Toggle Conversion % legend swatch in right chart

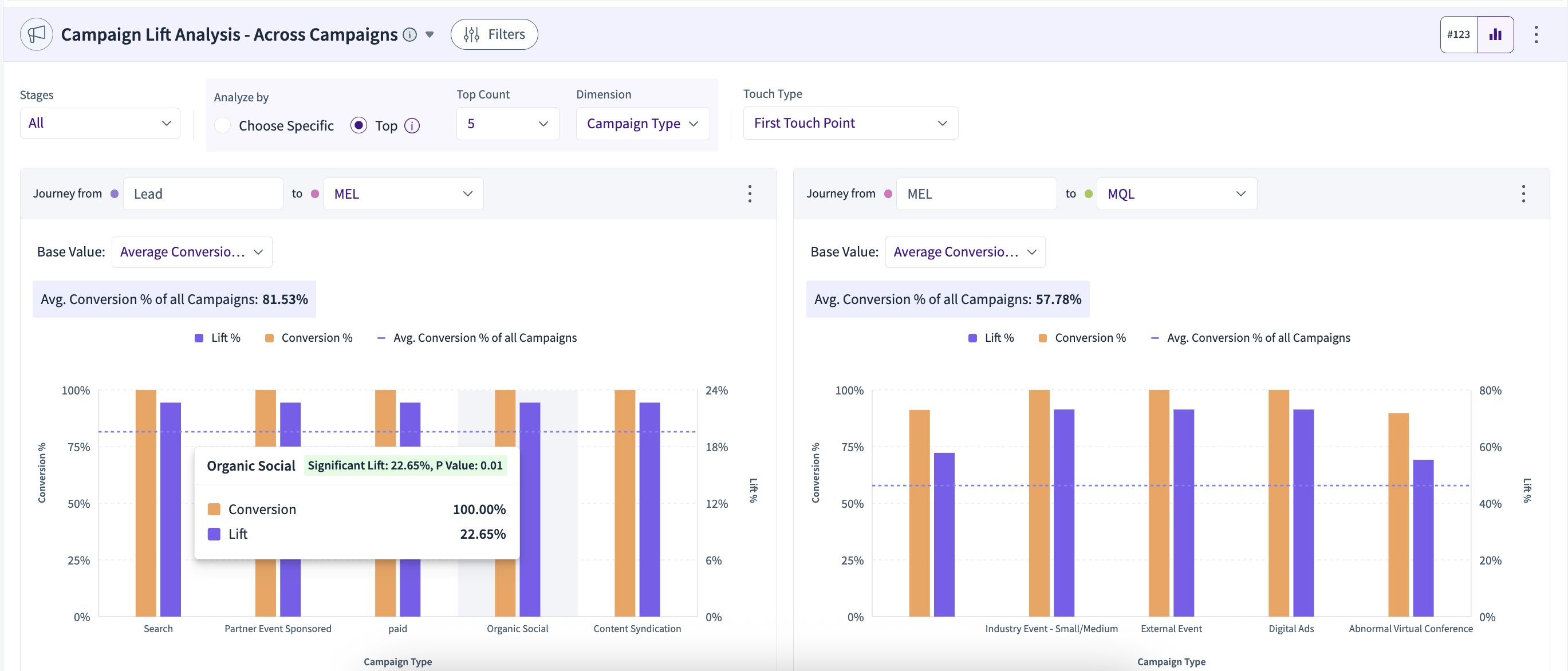1043,338
